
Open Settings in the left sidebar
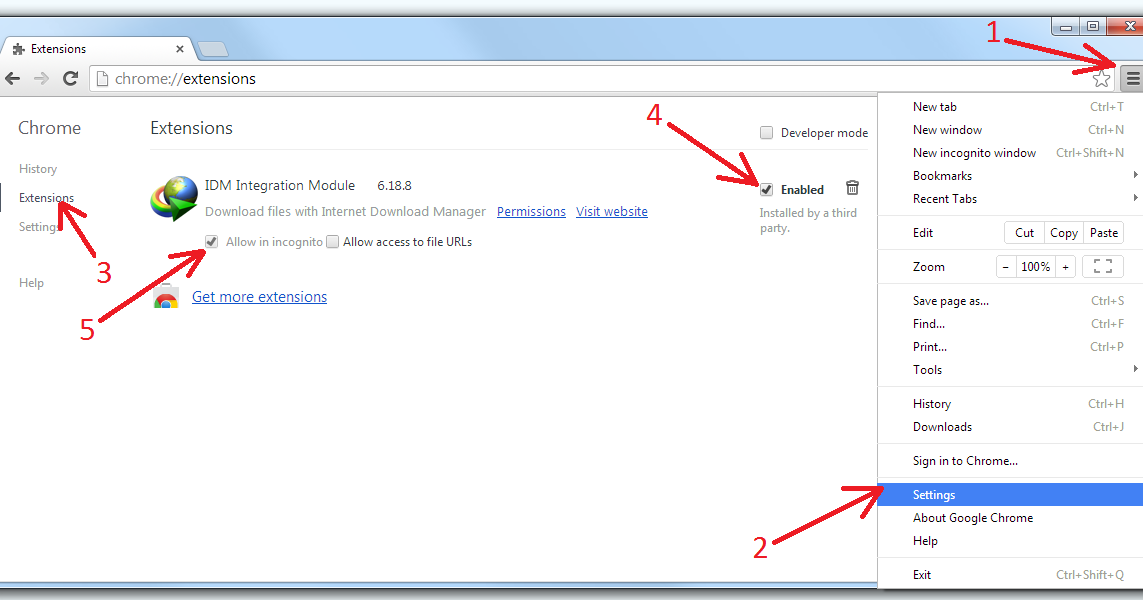[39, 227]
